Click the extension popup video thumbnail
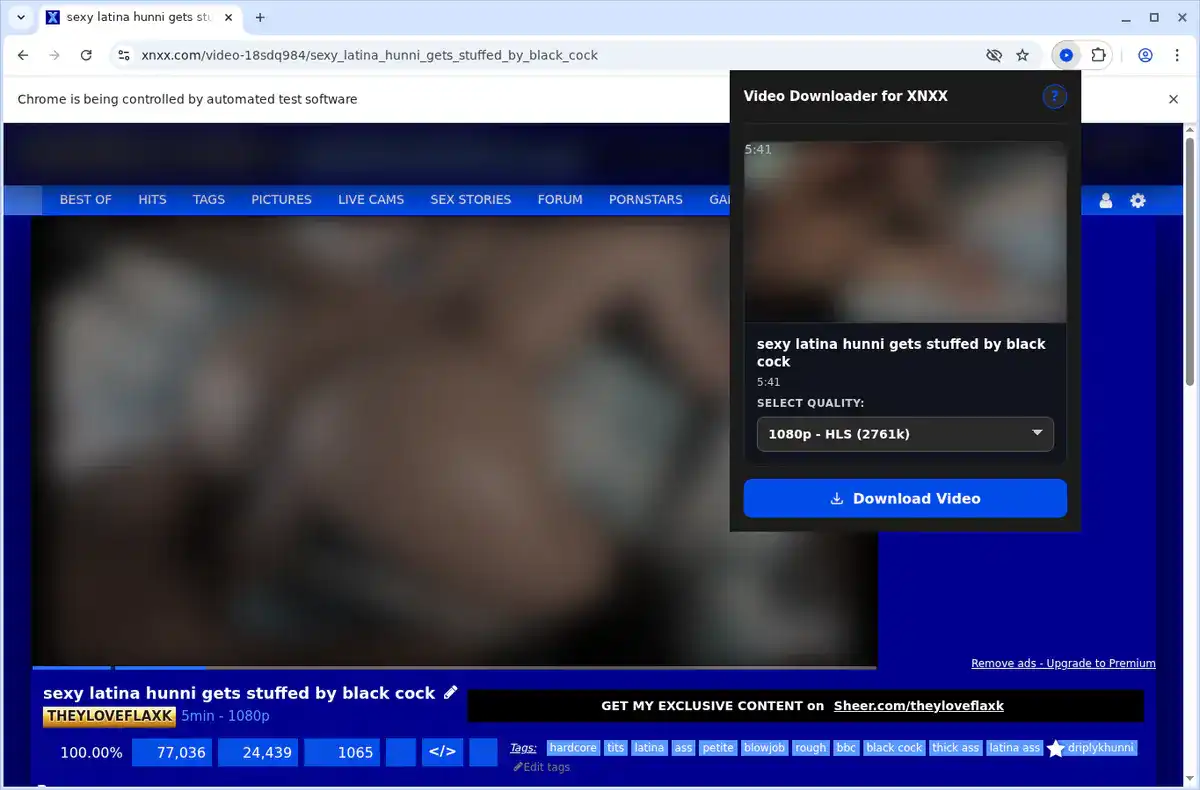1200x790 pixels. [905, 231]
